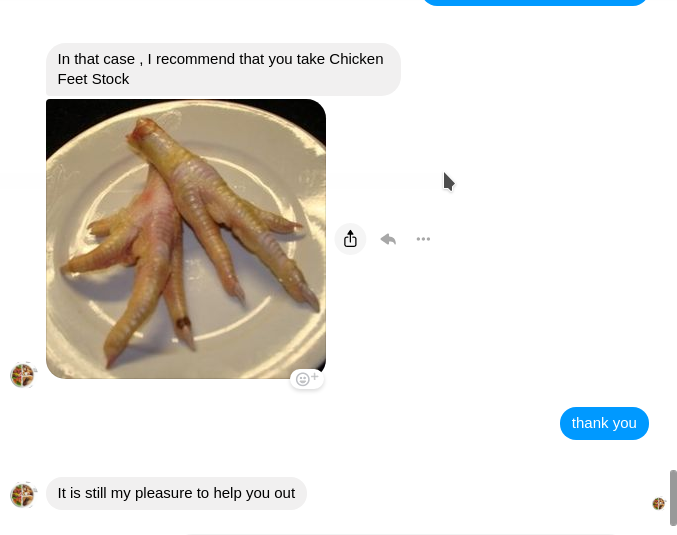The image size is (677, 535).
Task: Click the avatar next to the pleasure message
Action: point(22,495)
